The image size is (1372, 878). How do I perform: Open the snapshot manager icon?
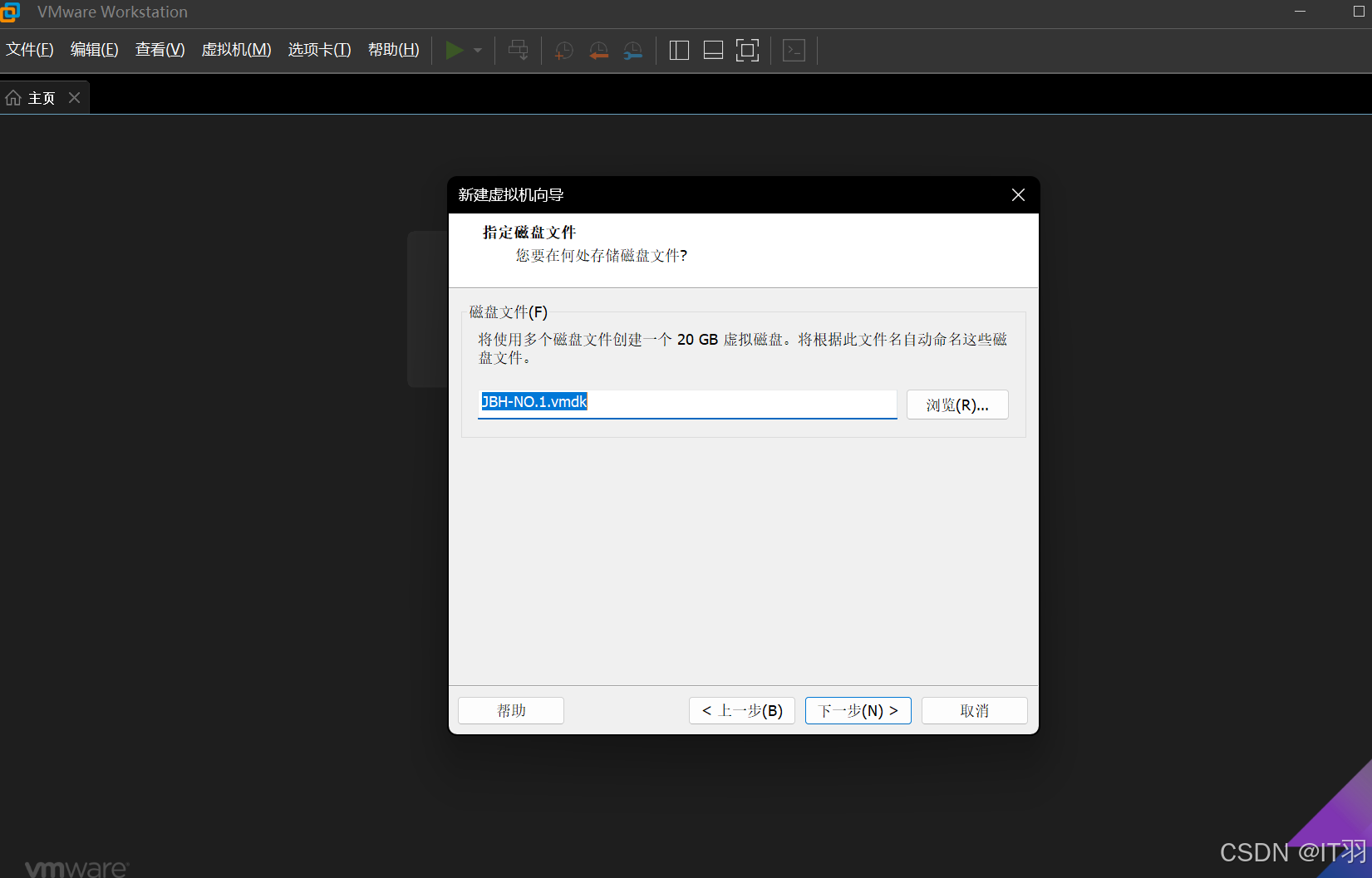pyautogui.click(x=633, y=50)
